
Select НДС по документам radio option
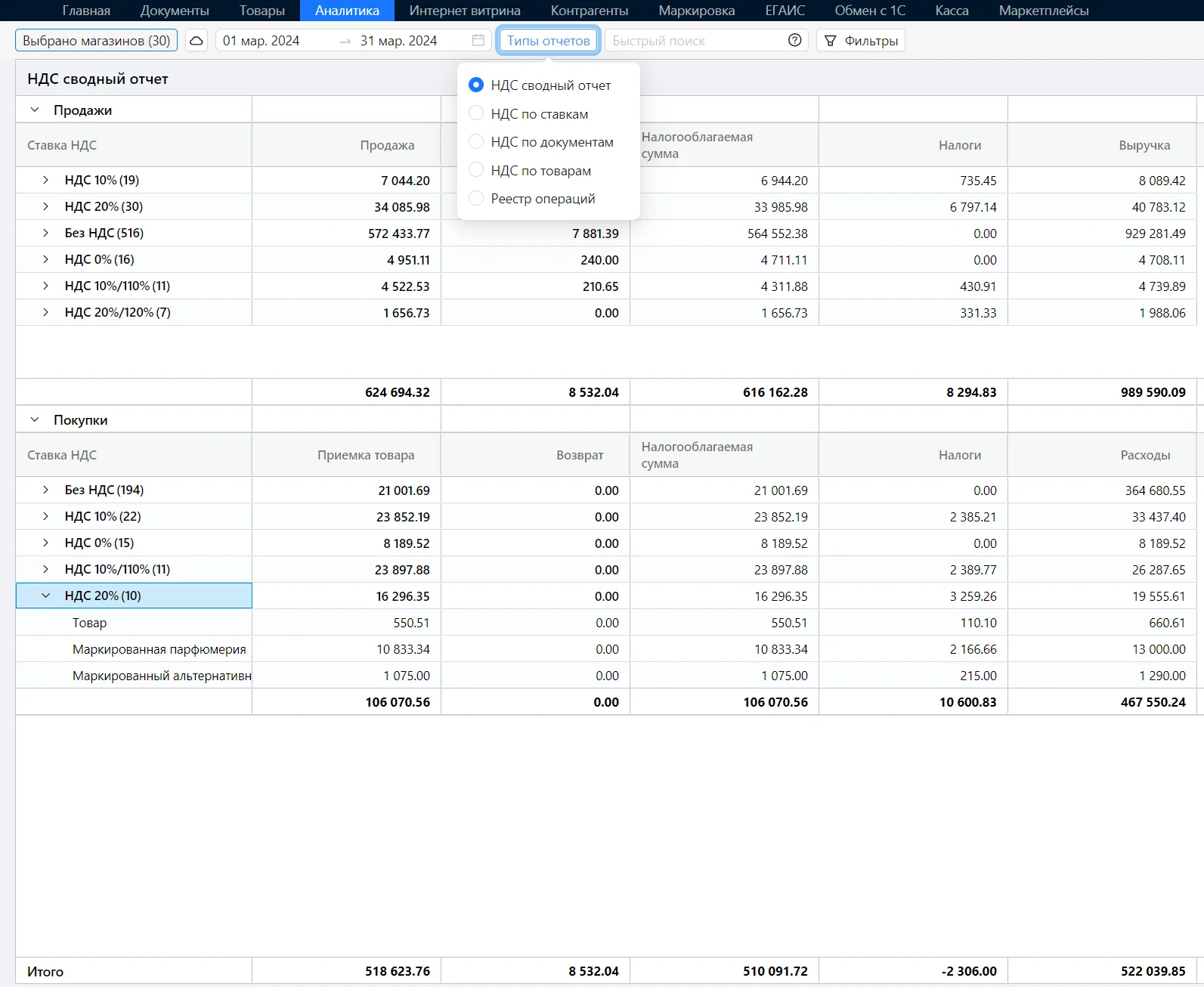[x=476, y=142]
